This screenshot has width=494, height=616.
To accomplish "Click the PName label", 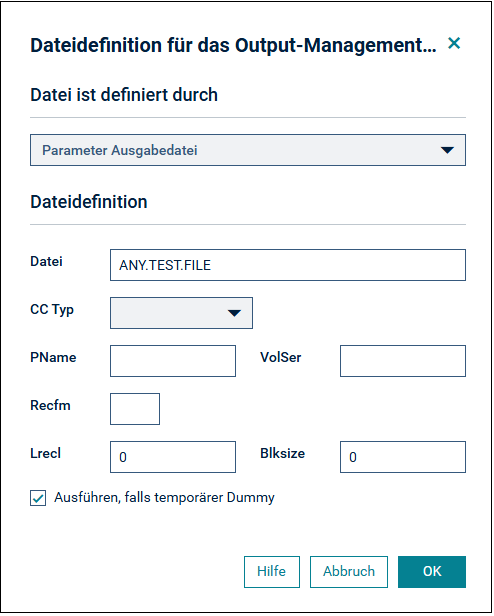I will pyautogui.click(x=53, y=358).
